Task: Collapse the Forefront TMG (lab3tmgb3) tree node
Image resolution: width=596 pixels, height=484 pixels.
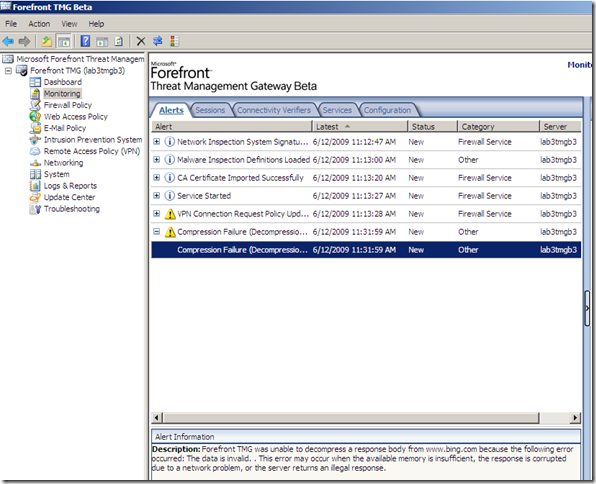Action: point(8,71)
